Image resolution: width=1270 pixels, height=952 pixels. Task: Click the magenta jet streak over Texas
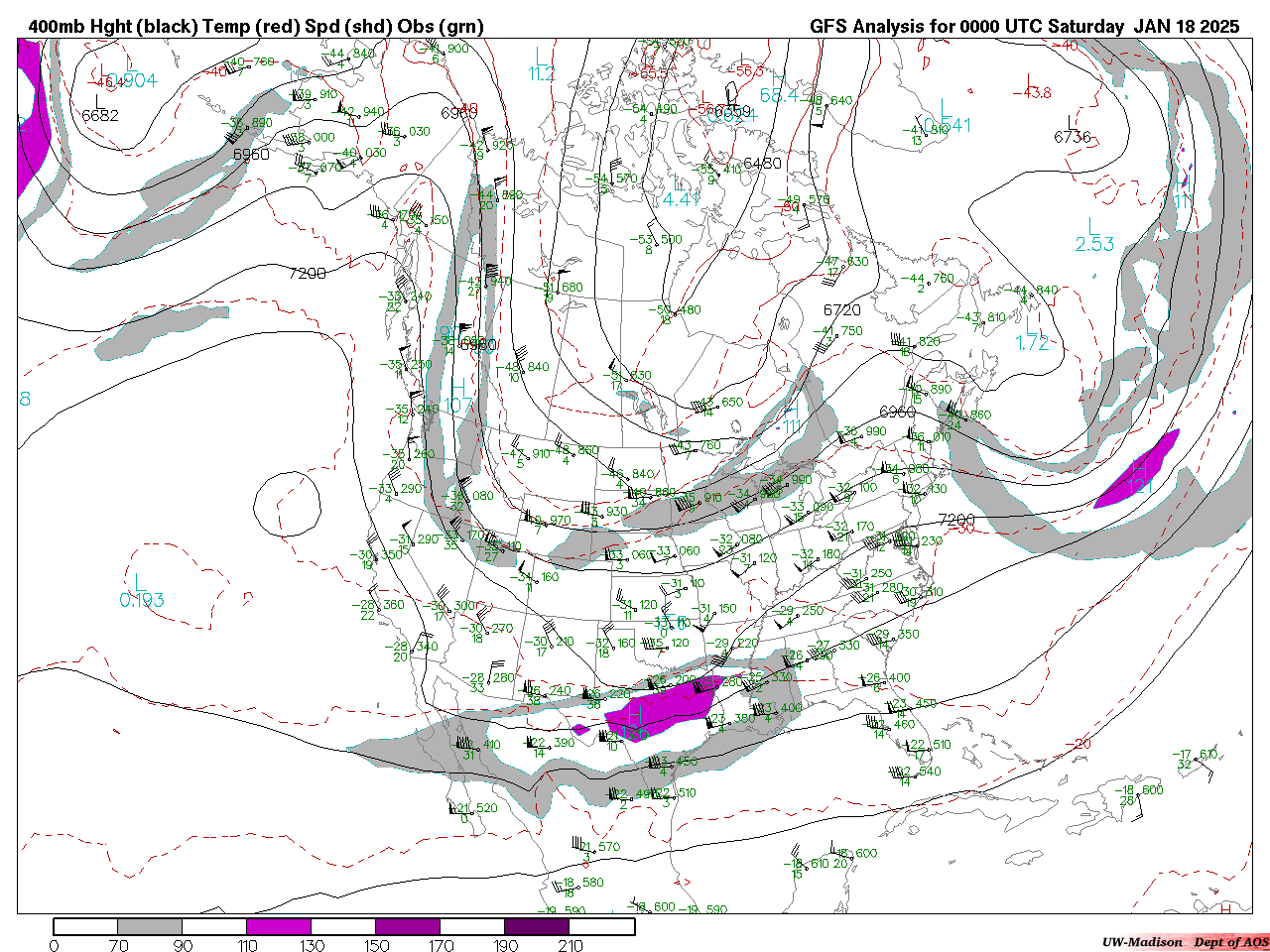(x=663, y=709)
